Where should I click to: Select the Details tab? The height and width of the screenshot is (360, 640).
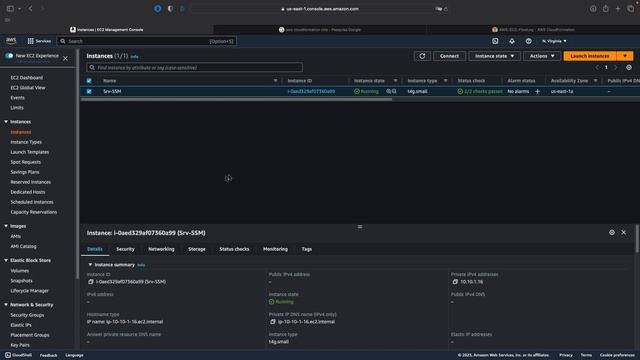point(95,249)
